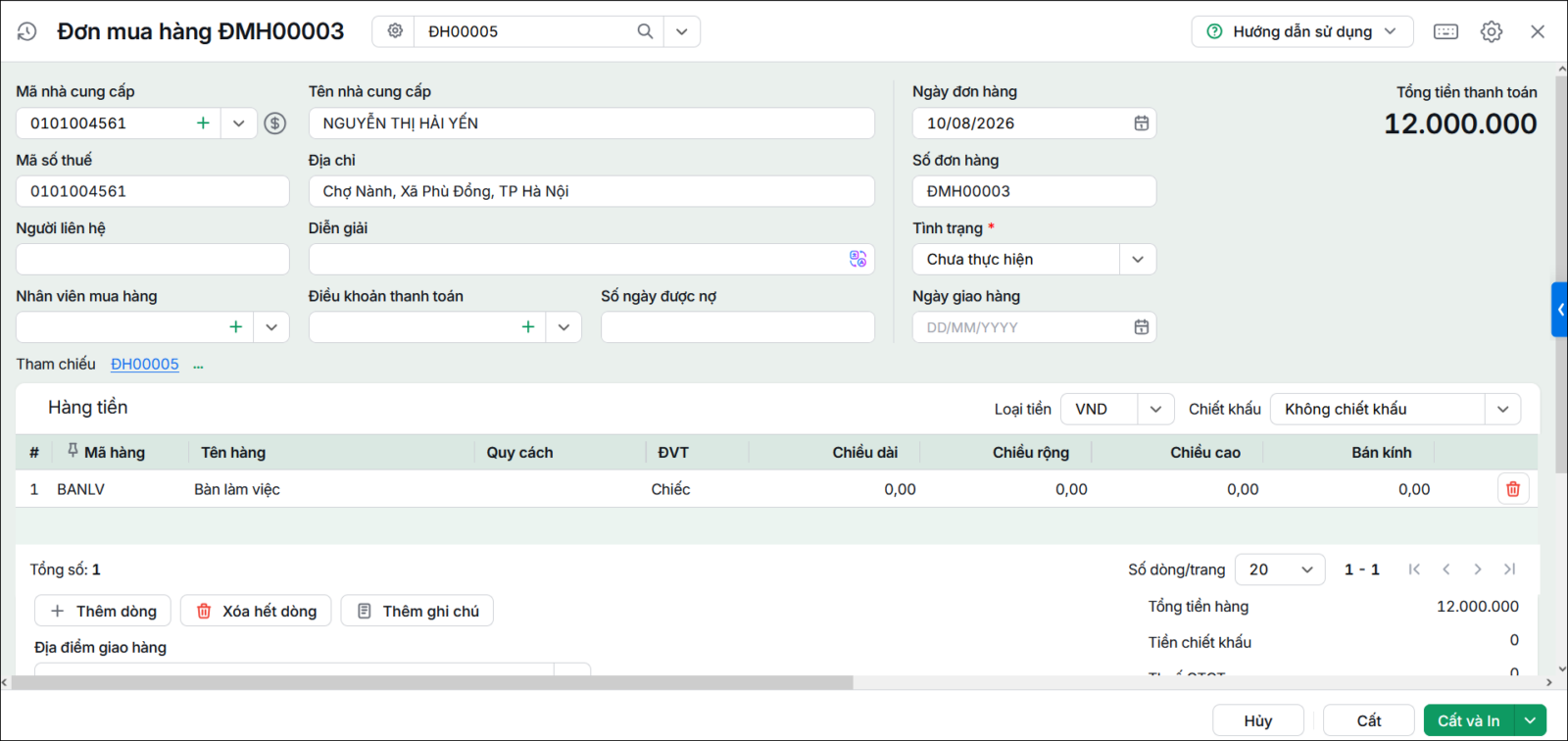Go to next page icon

tap(1478, 569)
